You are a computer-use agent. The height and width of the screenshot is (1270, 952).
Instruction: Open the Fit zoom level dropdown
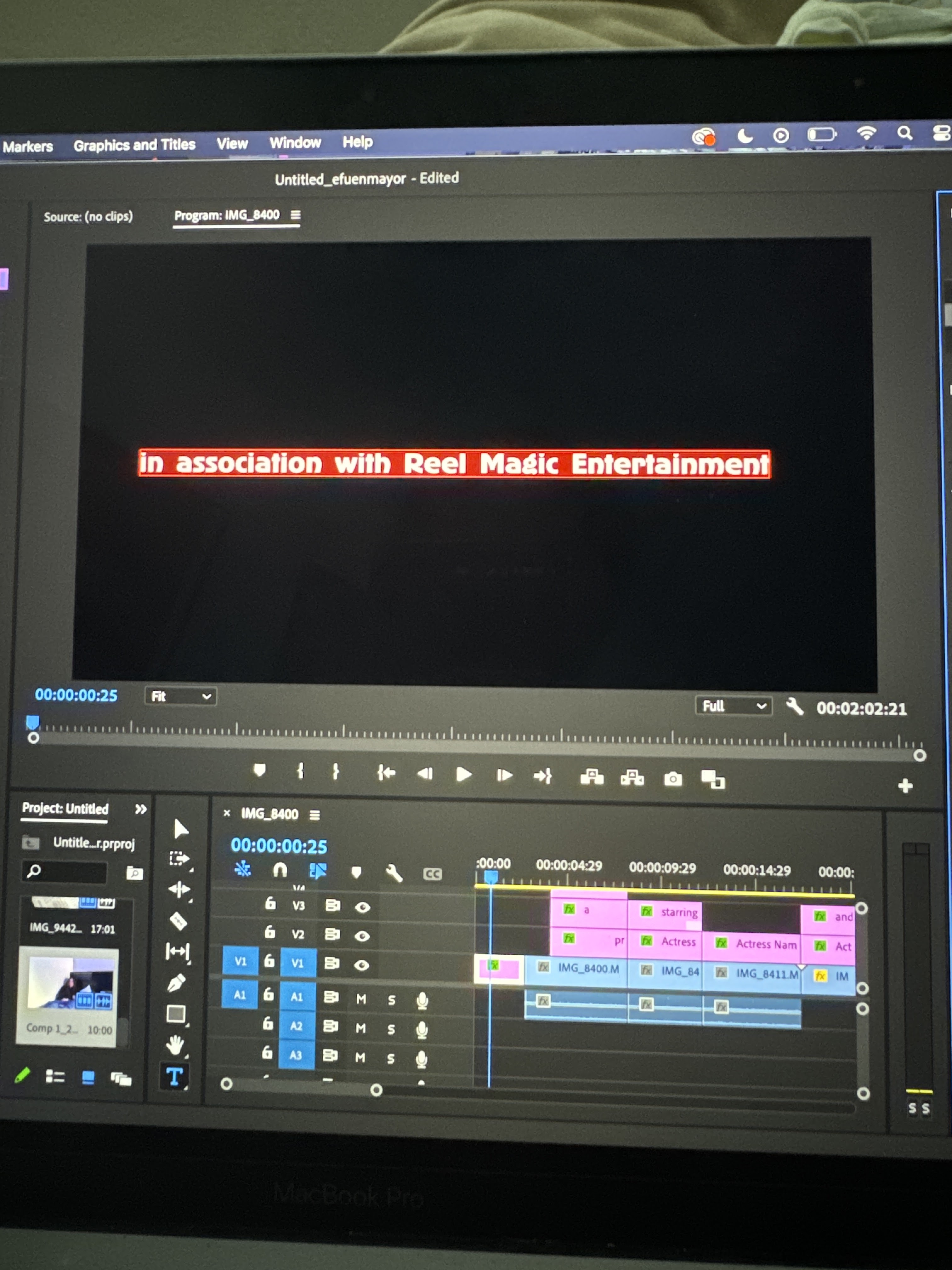[180, 696]
